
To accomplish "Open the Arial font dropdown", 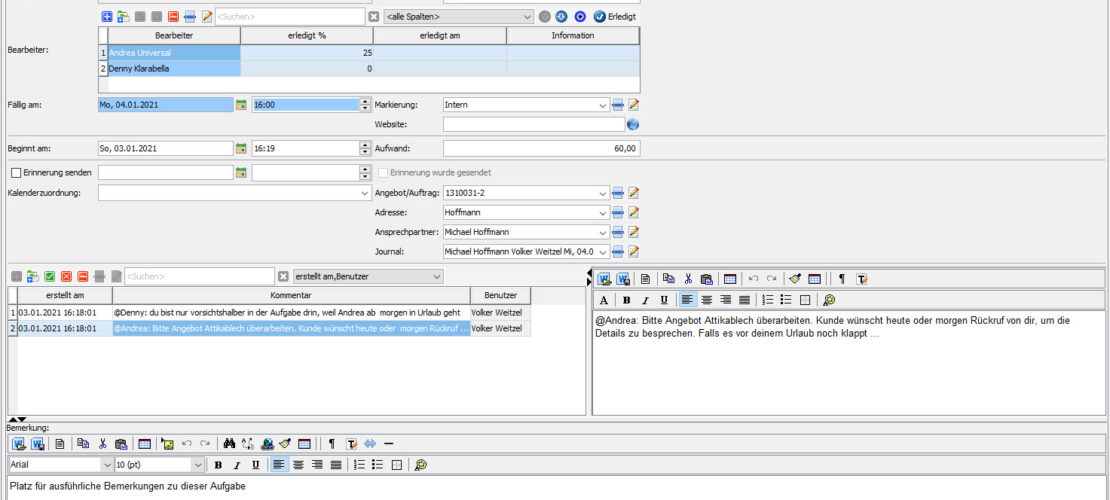I will [107, 465].
